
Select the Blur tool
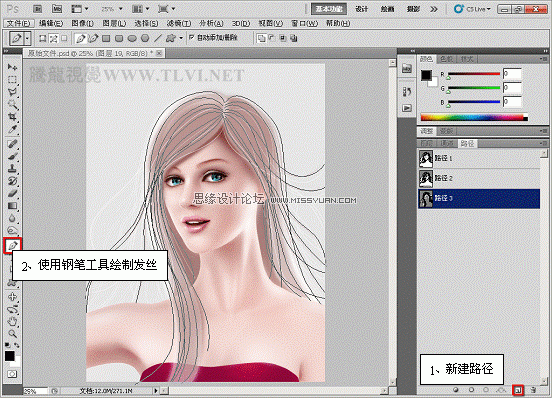[12, 219]
